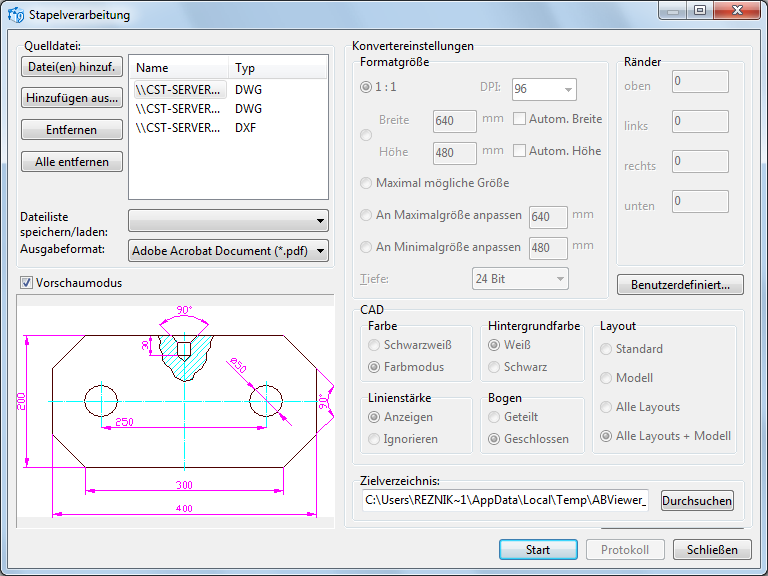
Task: Expand the Ausgabeformat PDF dropdown
Action: point(228,250)
